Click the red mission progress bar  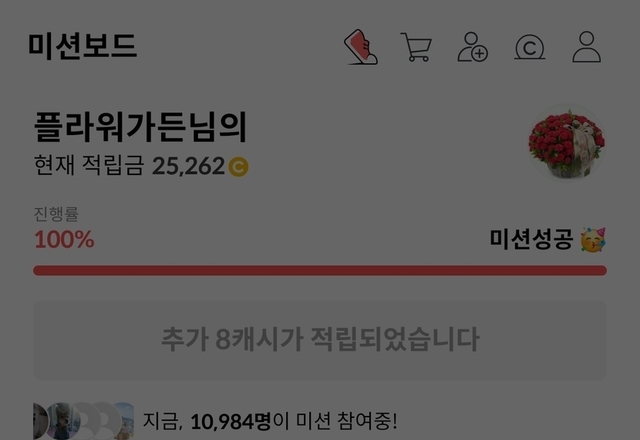coord(320,271)
